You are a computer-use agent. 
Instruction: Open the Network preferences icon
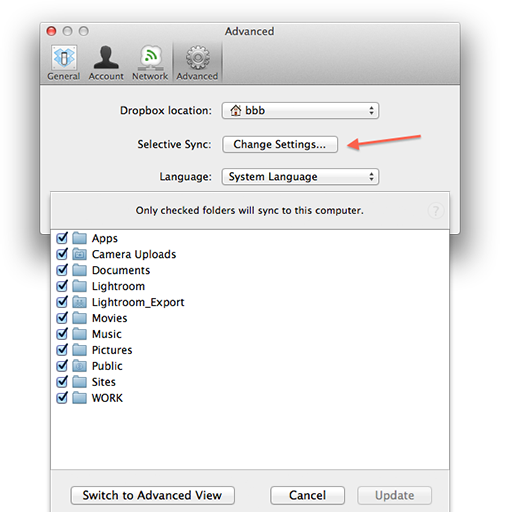(x=150, y=58)
